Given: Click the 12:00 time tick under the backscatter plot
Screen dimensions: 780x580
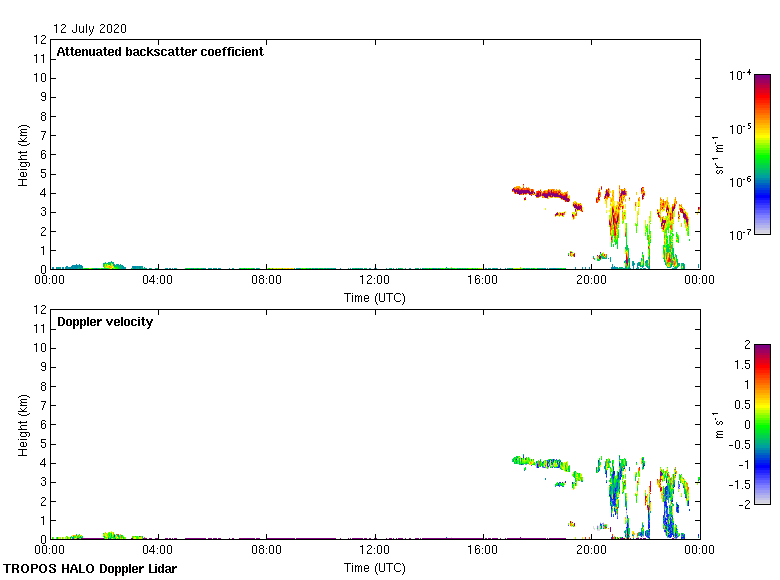Looking at the screenshot, I should coord(375,281).
